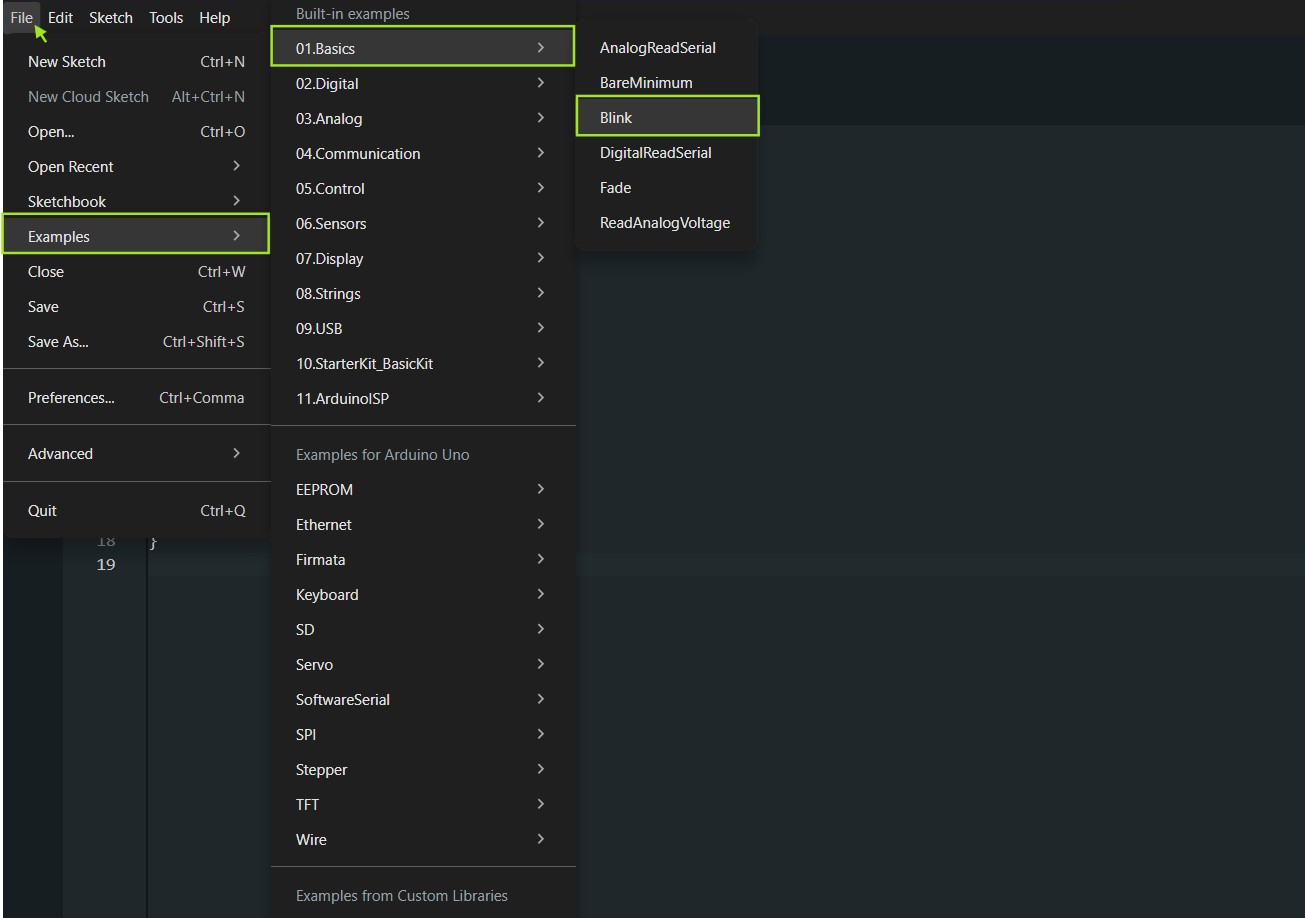Expand SD library examples
This screenshot has height=918, width=1305.
pos(423,630)
